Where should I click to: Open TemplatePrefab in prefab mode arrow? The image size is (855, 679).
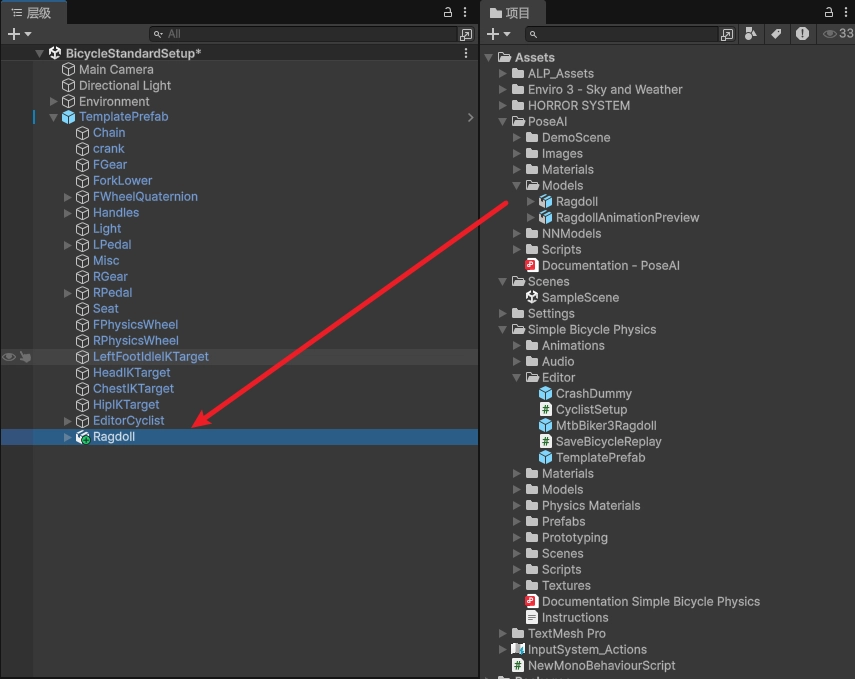(470, 117)
